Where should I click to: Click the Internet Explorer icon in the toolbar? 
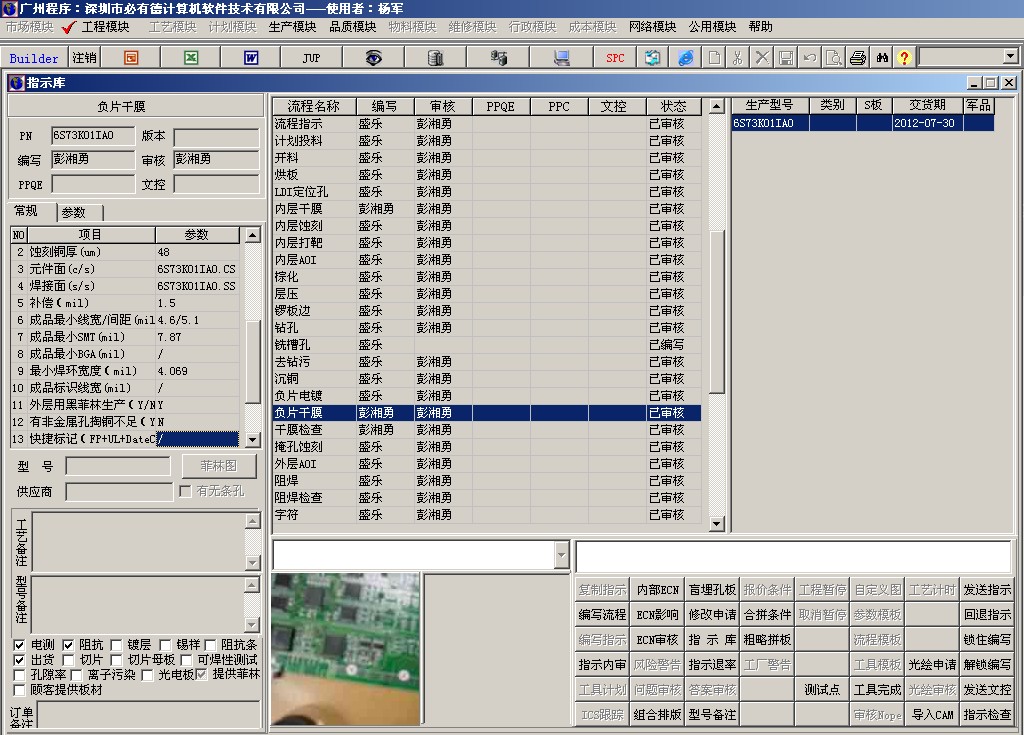pyautogui.click(x=685, y=57)
